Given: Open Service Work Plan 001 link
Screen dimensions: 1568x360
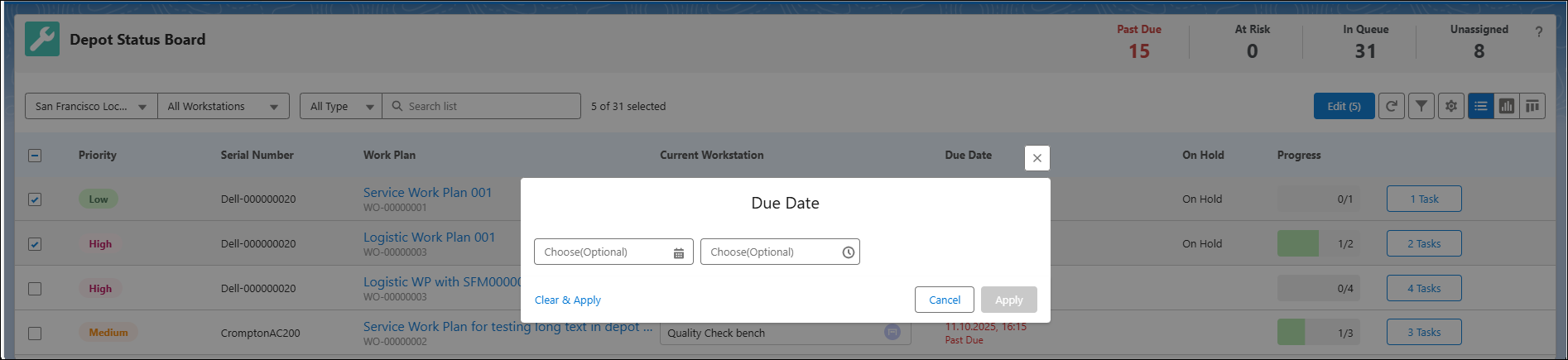Looking at the screenshot, I should 427,192.
